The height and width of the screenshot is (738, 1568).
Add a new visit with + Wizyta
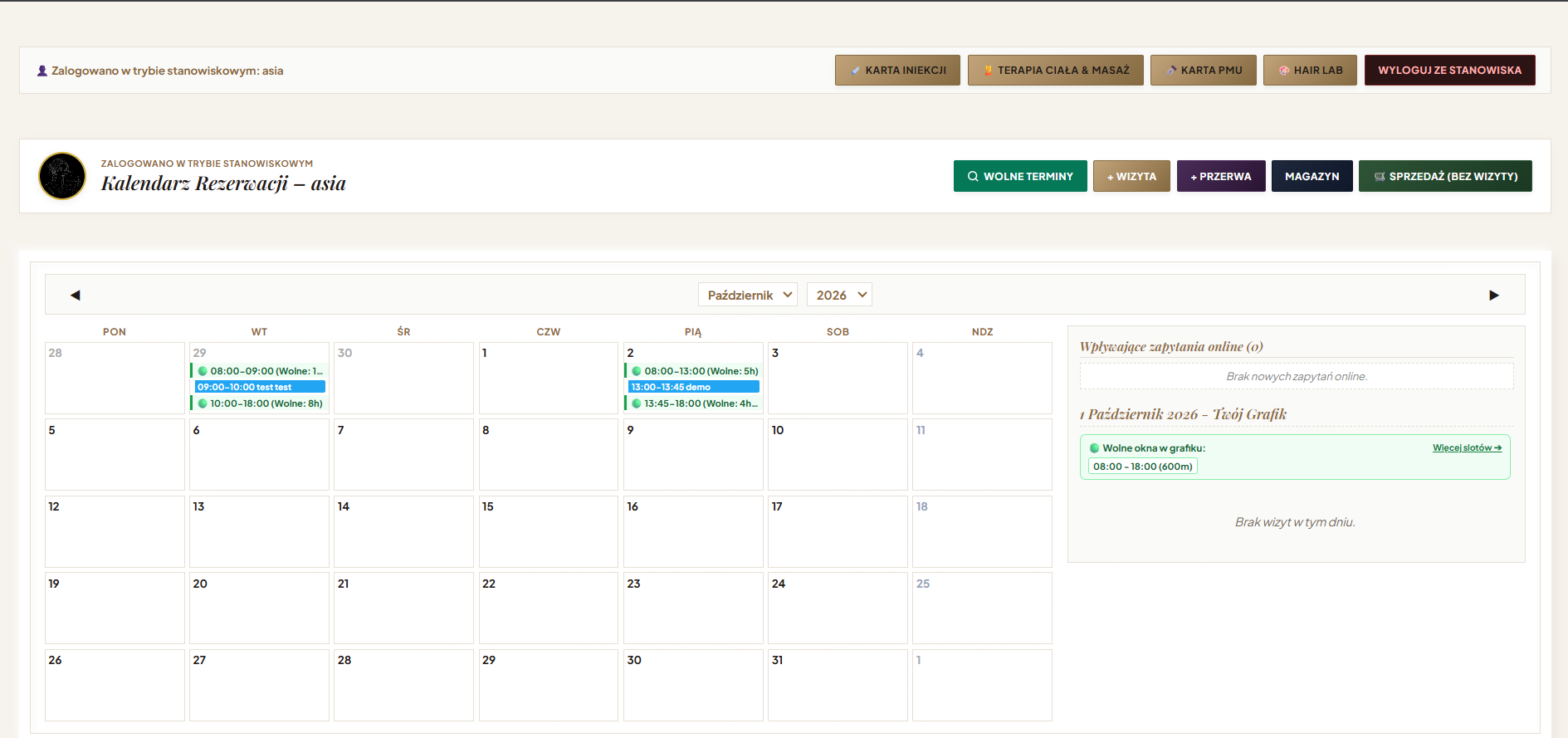point(1131,176)
